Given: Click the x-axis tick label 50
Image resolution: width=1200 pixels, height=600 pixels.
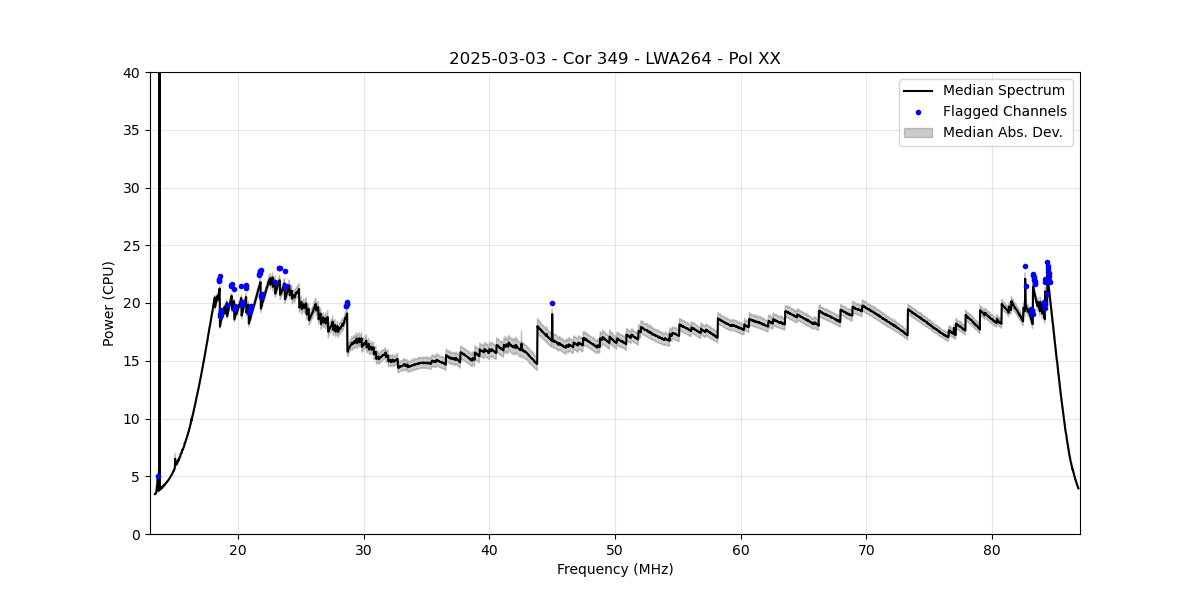Looking at the screenshot, I should point(615,550).
